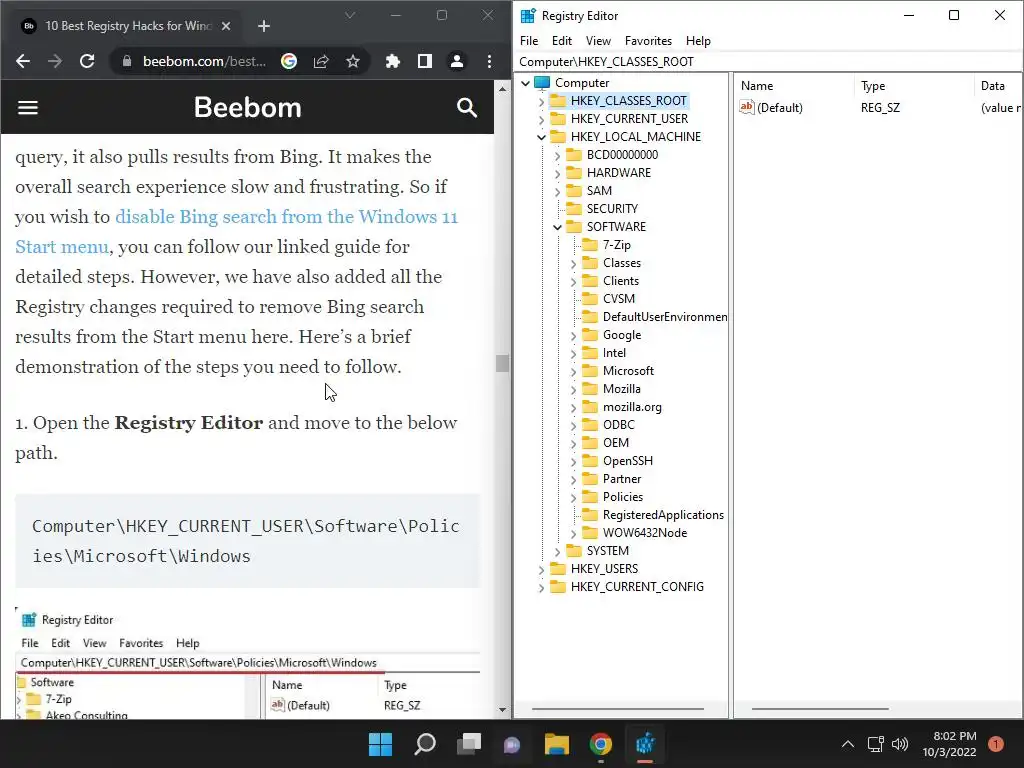Viewport: 1024px width, 768px height.
Task: Collapse the Computer tree node
Action: (525, 83)
